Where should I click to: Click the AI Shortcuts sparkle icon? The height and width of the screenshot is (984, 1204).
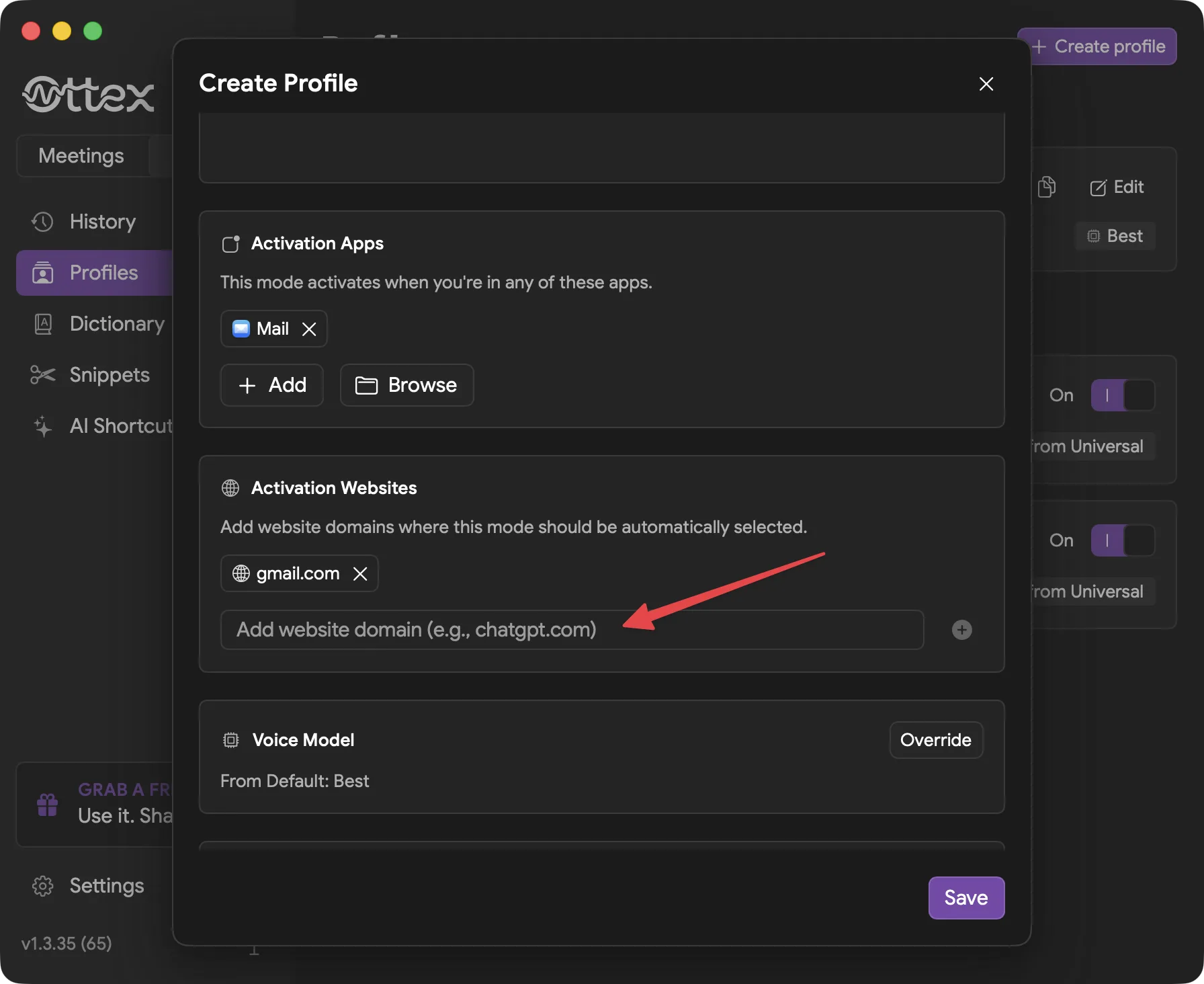coord(42,426)
